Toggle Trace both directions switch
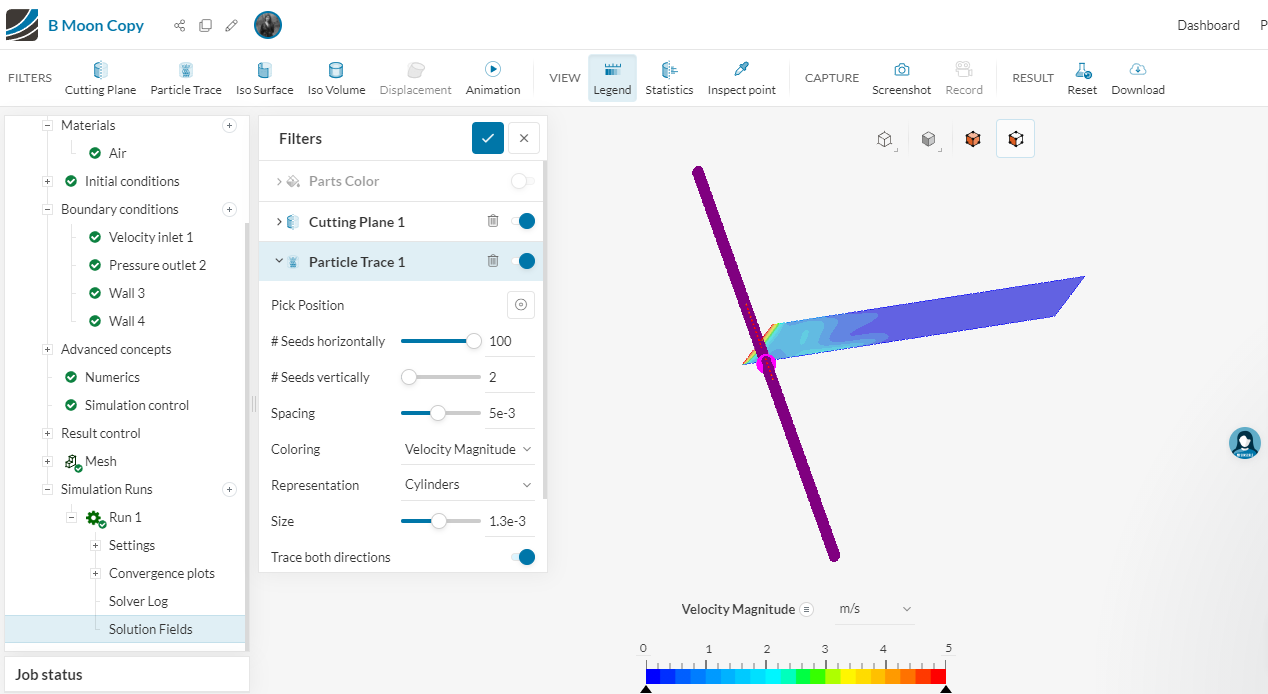 [522, 557]
